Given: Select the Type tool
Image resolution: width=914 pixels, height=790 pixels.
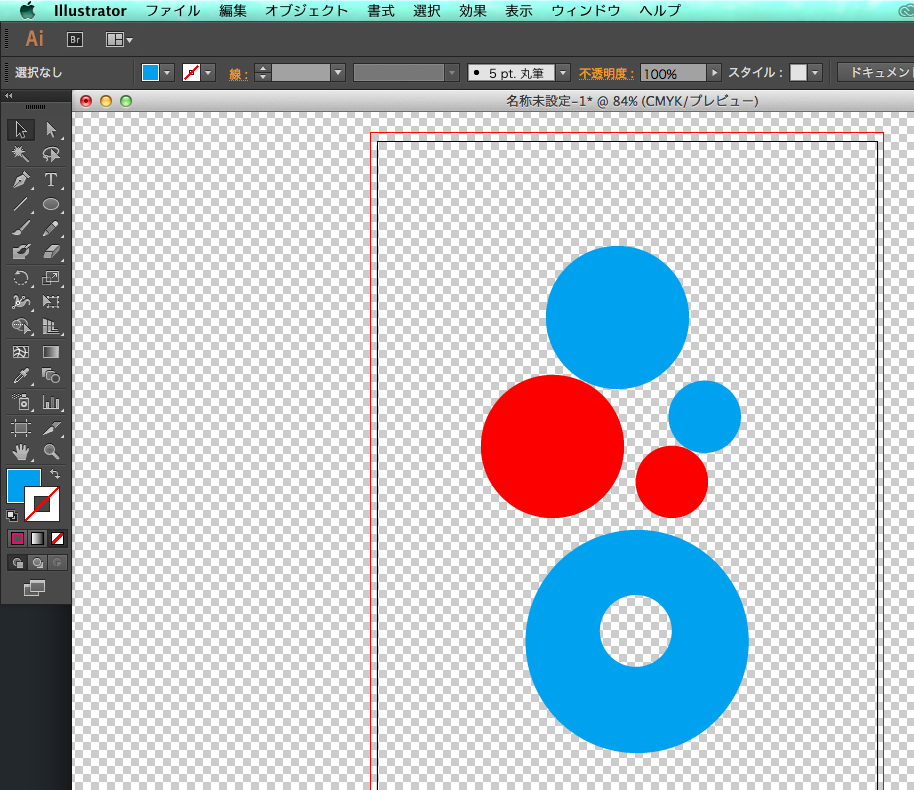Looking at the screenshot, I should tap(51, 180).
